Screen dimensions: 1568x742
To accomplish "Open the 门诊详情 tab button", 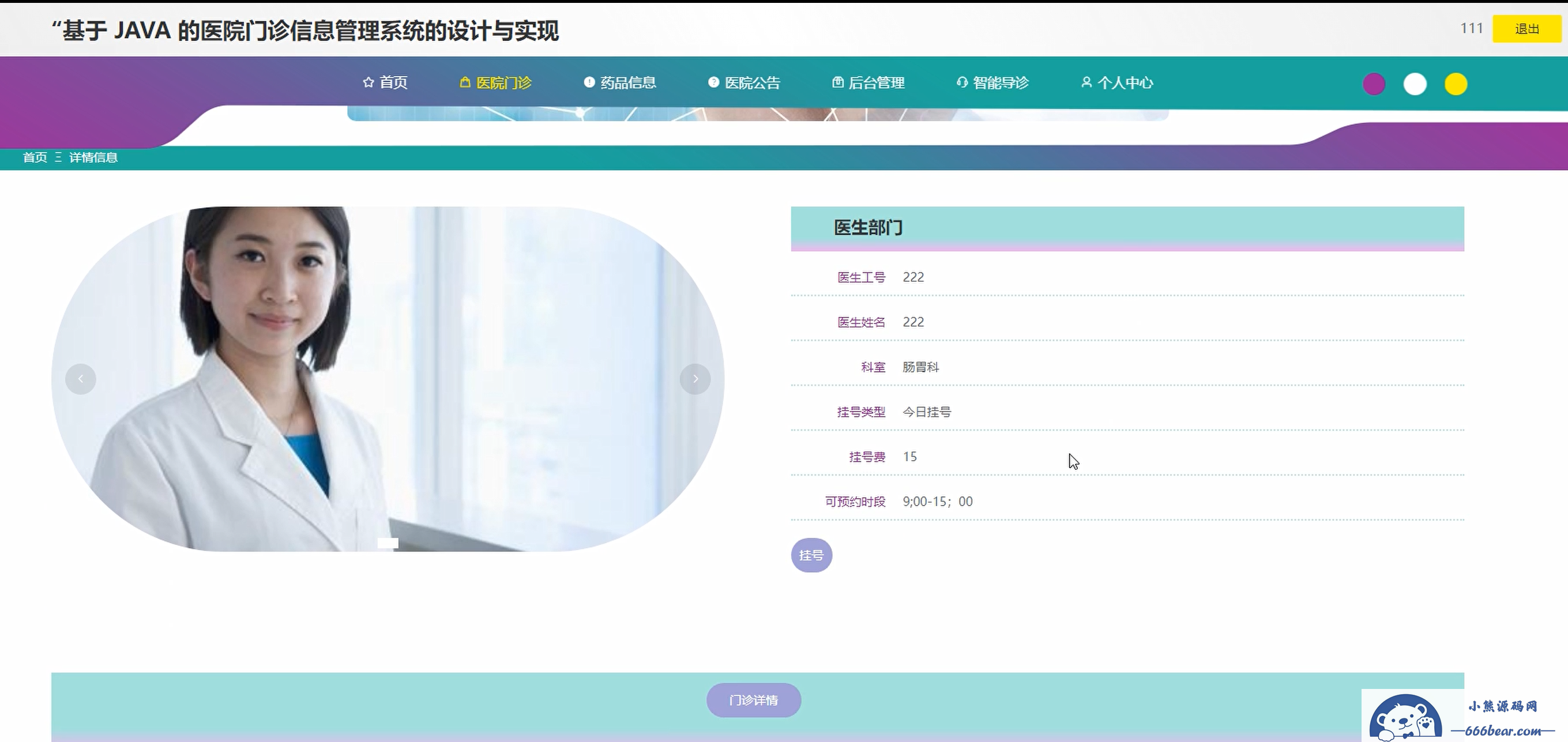I will coord(754,700).
